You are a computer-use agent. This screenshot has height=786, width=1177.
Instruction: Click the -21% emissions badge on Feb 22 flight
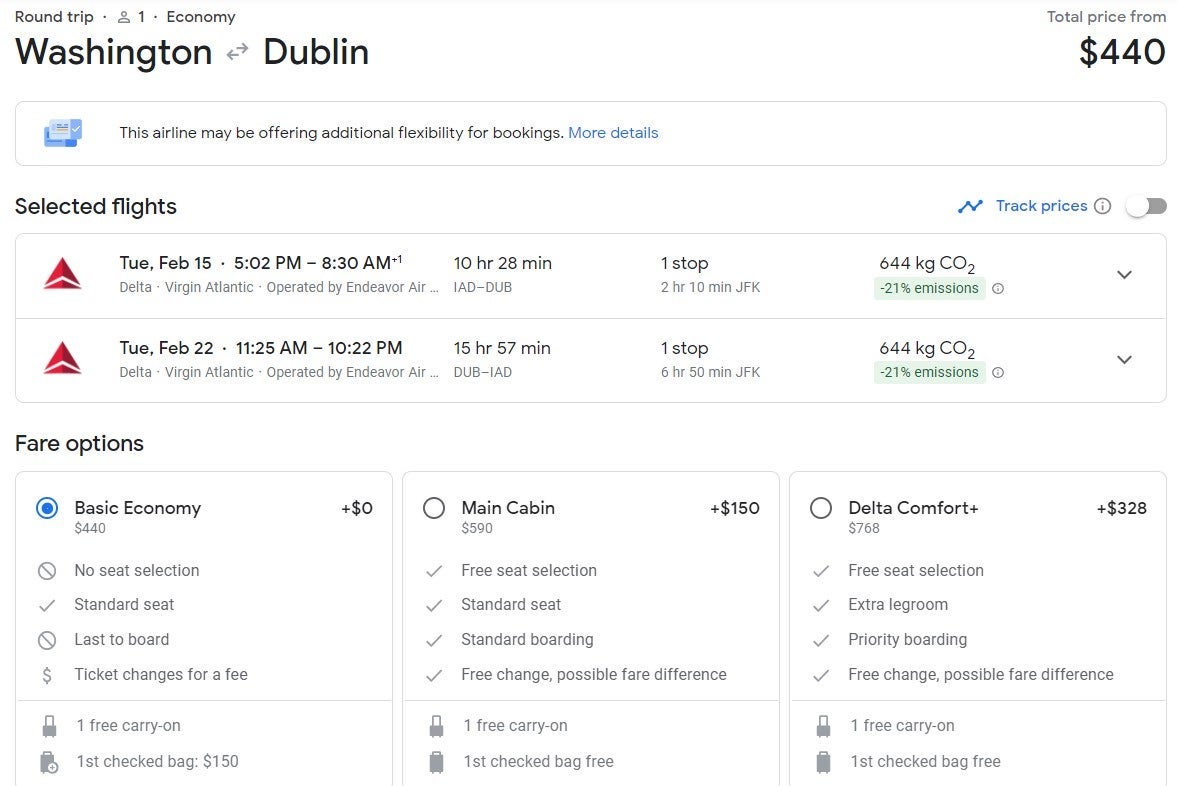(x=929, y=372)
